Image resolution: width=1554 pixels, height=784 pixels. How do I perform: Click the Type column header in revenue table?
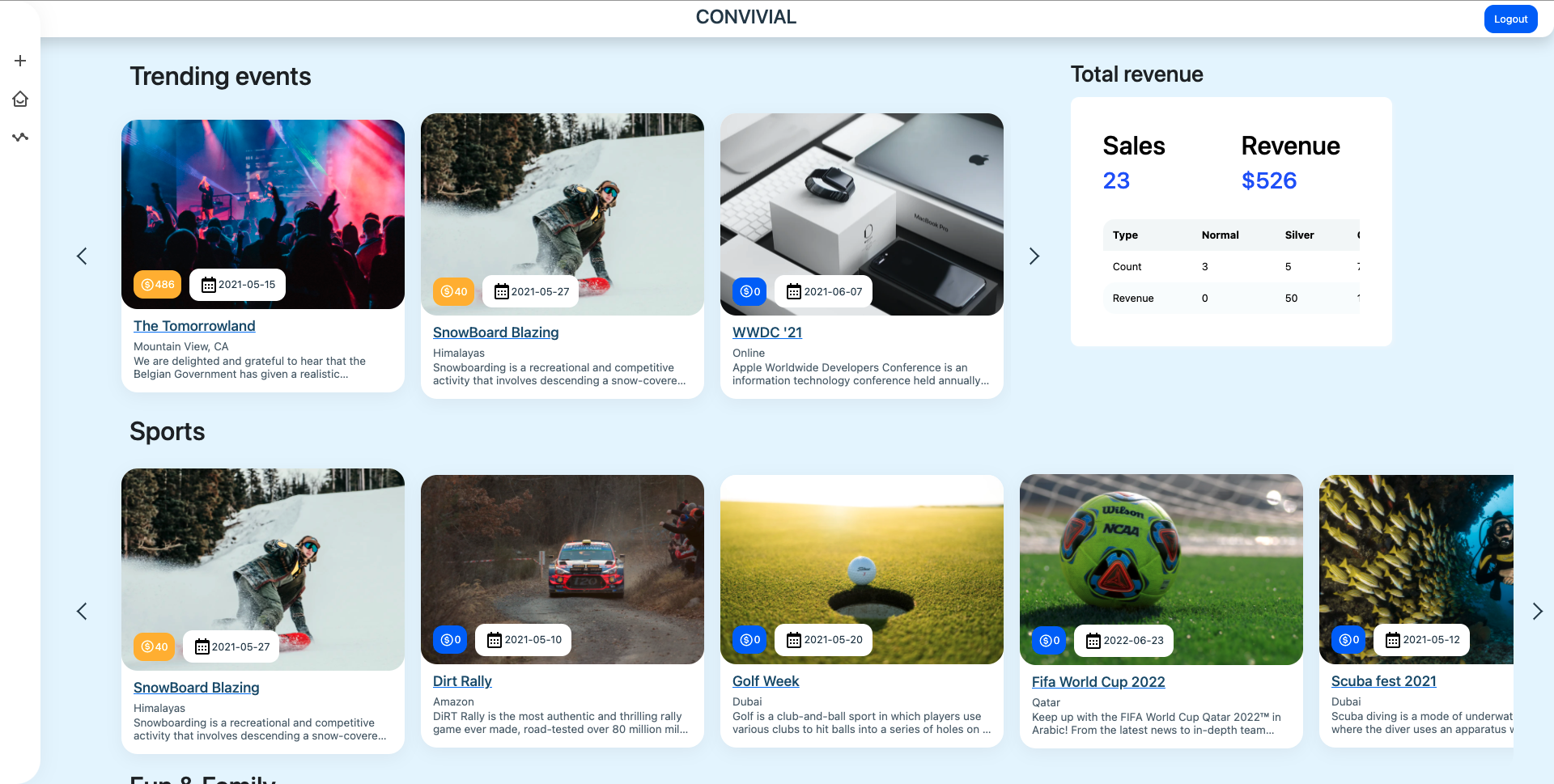[1125, 235]
